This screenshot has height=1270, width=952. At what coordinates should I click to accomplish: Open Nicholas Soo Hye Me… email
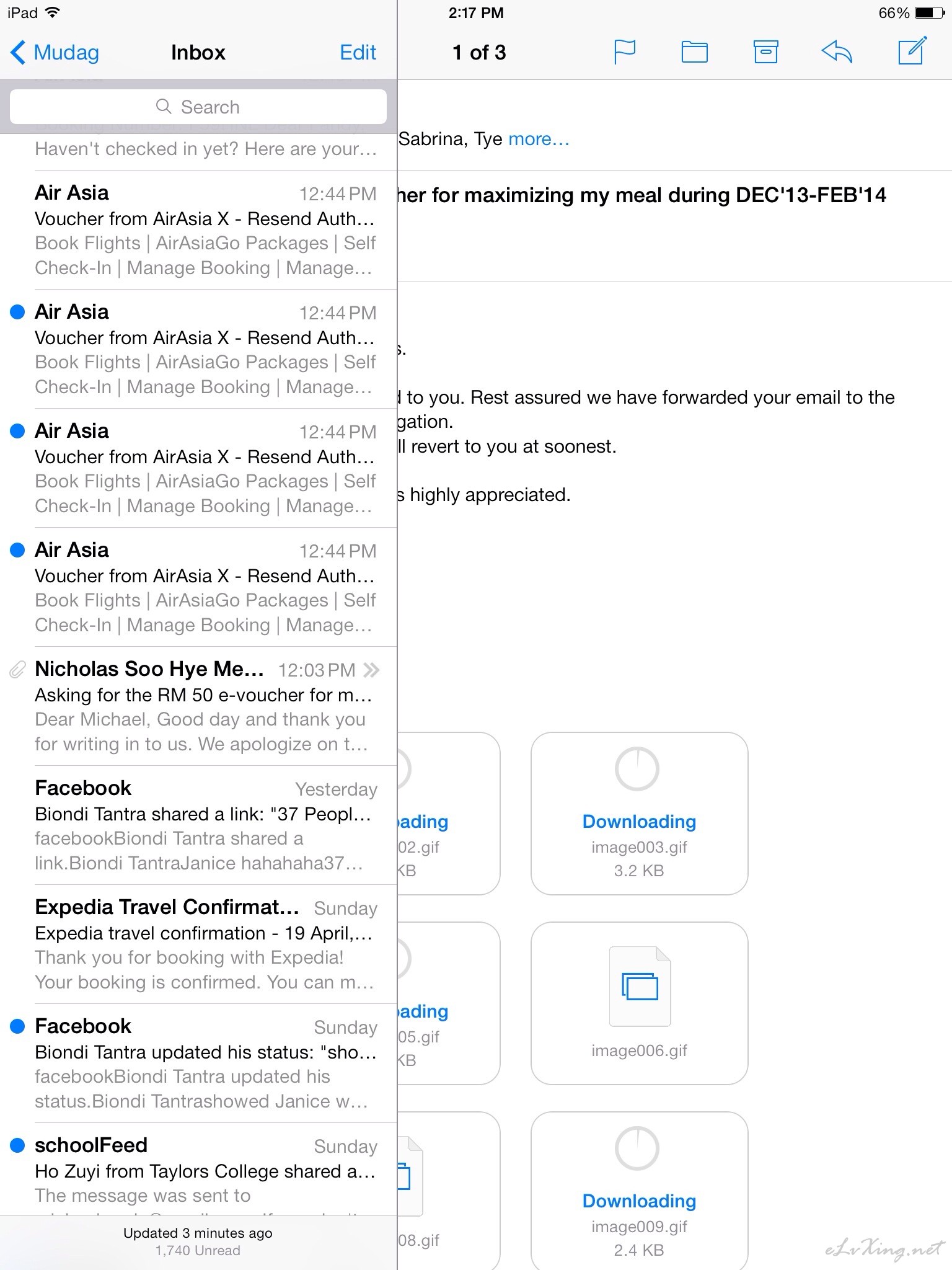pos(198,706)
